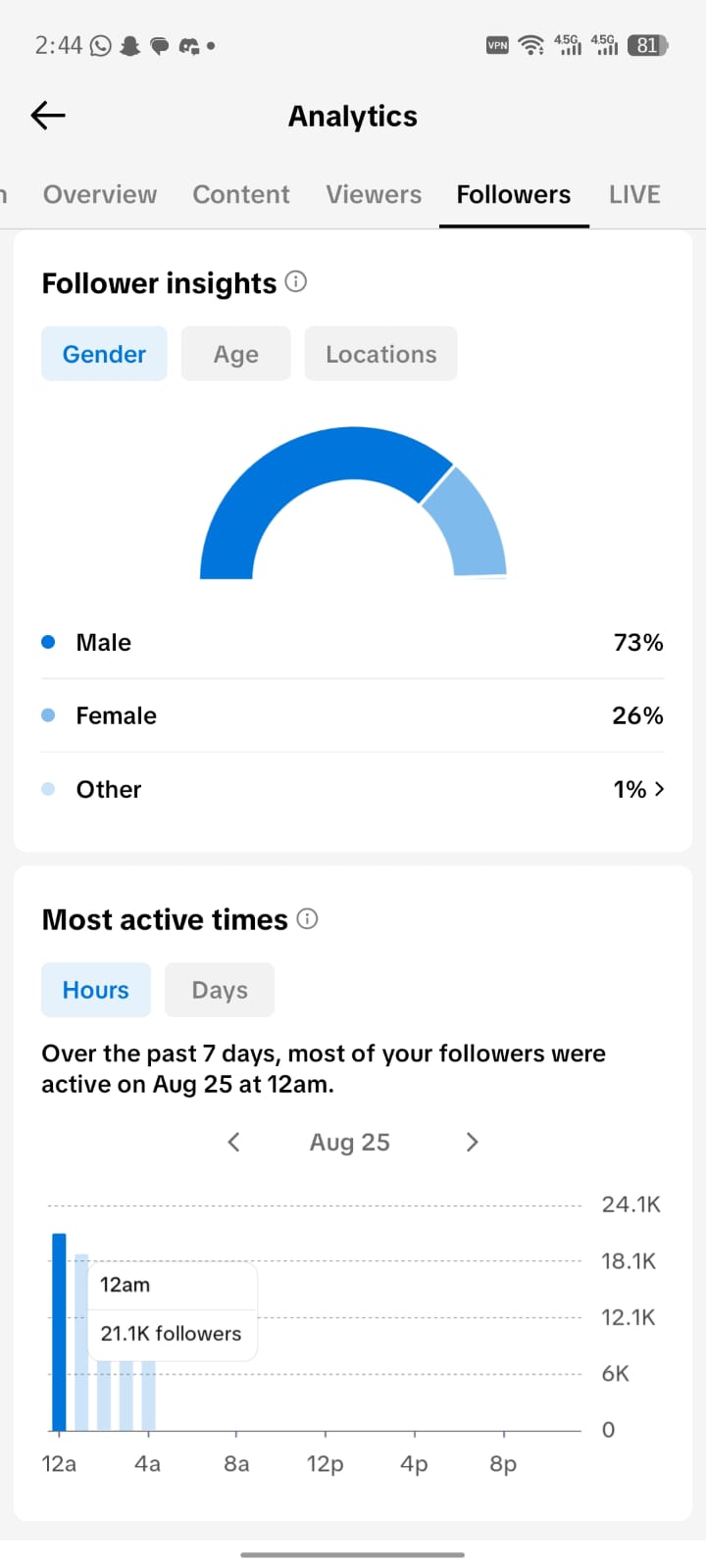Select the Locations filter chip
Image resolution: width=706 pixels, height=1568 pixels.
pyautogui.click(x=381, y=354)
